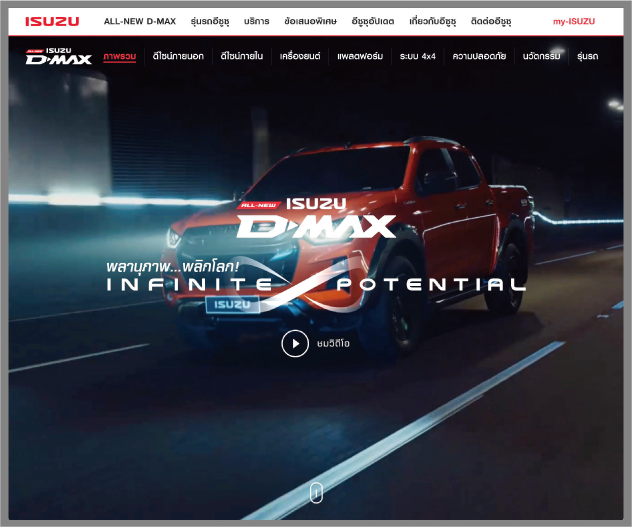The width and height of the screenshot is (632, 527).
Task: Click the All-New D-MAX logo in sub-navigation
Action: (x=59, y=56)
